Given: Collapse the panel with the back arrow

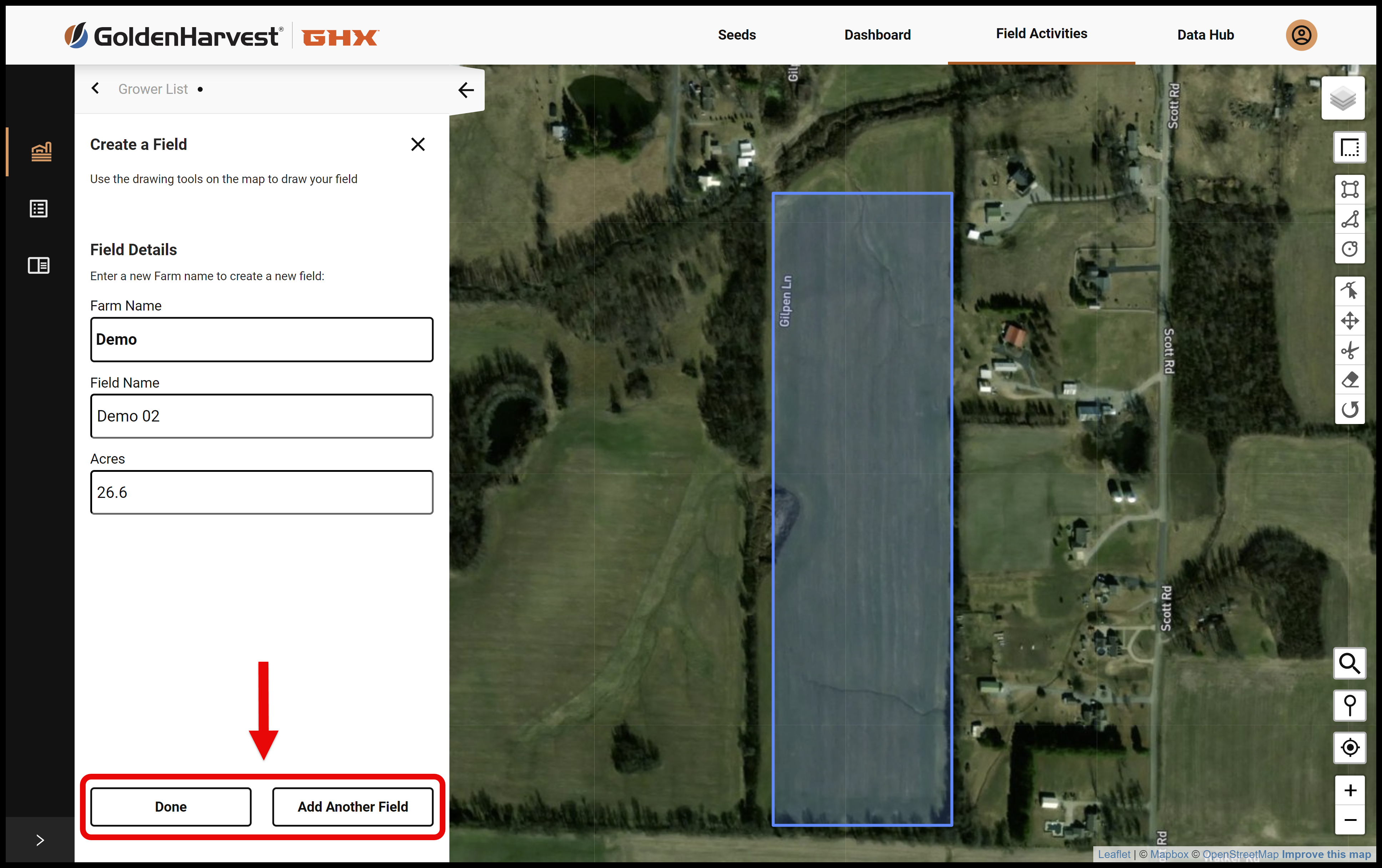Looking at the screenshot, I should click(466, 90).
